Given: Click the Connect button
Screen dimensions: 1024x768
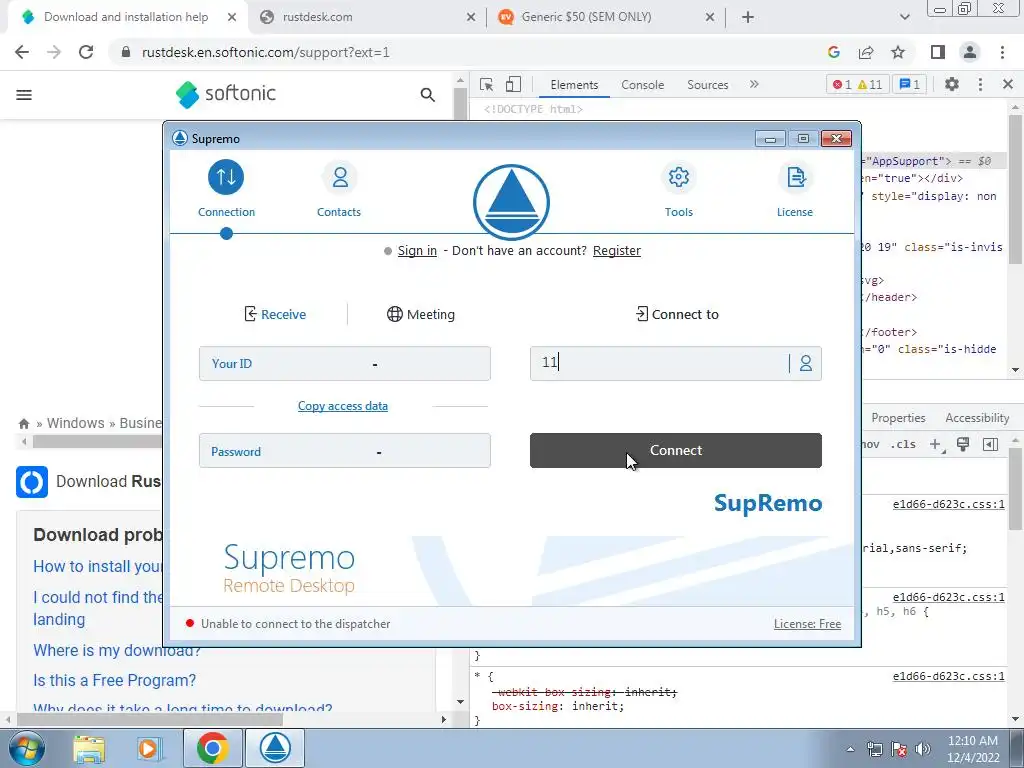Looking at the screenshot, I should click(675, 451).
